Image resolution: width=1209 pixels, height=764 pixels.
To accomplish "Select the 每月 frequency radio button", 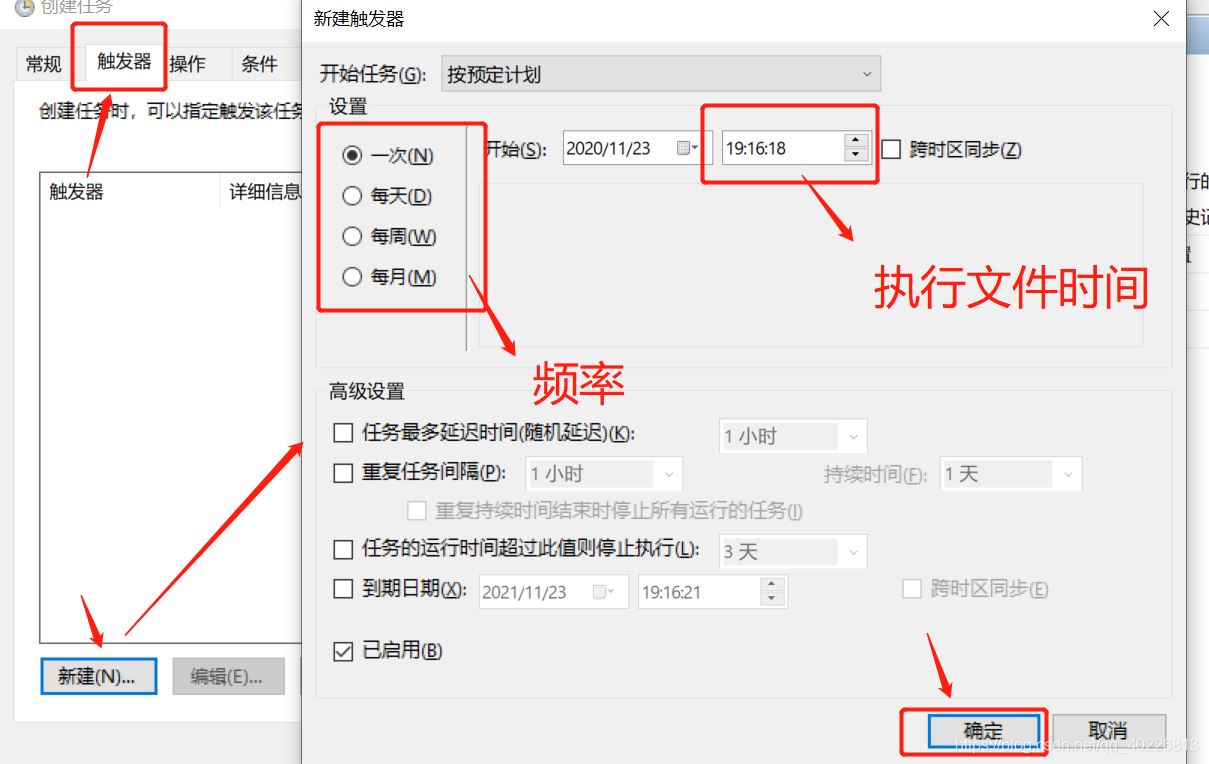I will [x=352, y=276].
